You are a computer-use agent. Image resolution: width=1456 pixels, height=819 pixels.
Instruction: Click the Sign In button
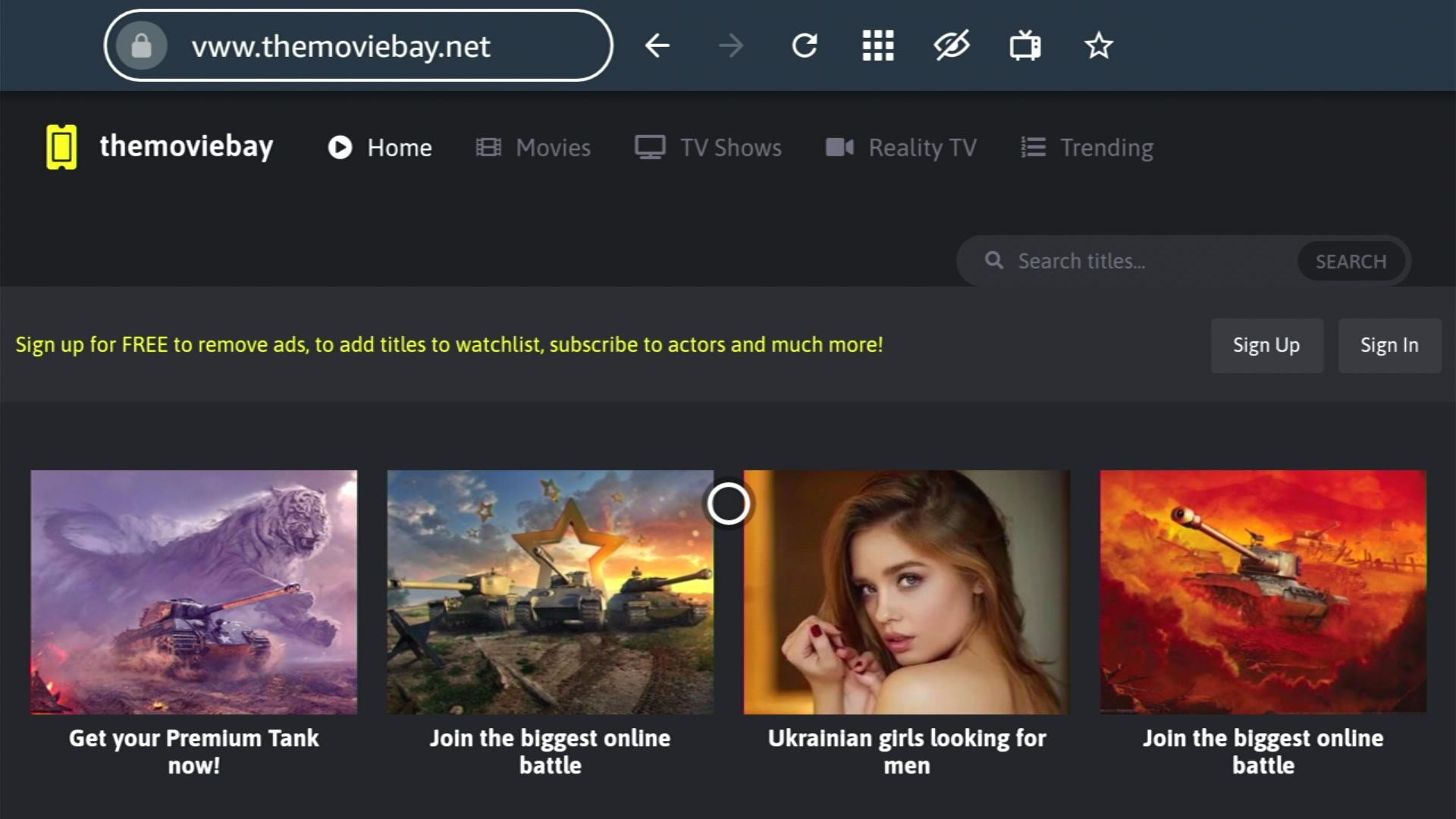tap(1389, 345)
